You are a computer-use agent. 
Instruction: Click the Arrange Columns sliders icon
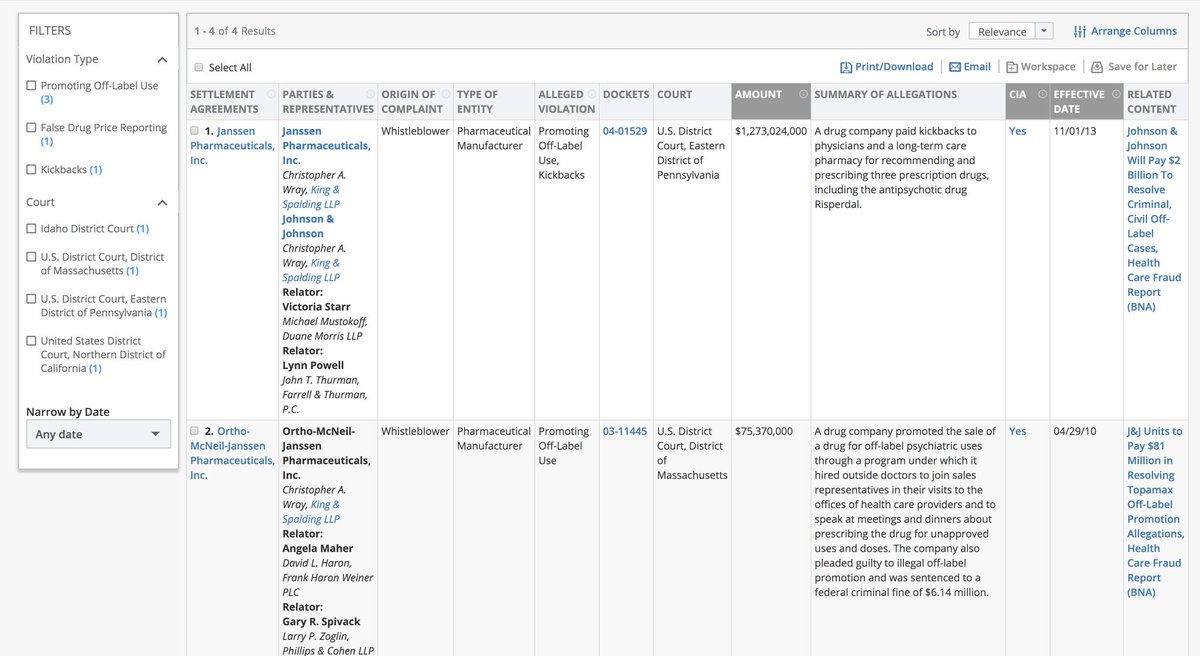pos(1079,31)
